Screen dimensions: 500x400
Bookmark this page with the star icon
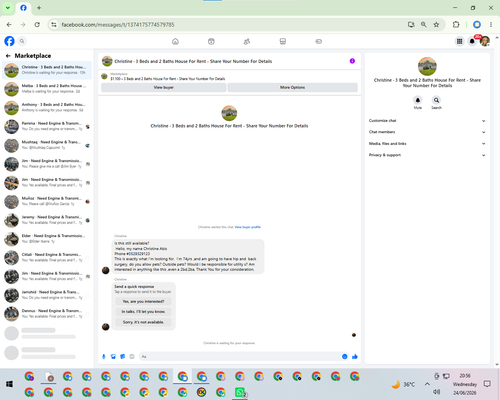[436, 25]
